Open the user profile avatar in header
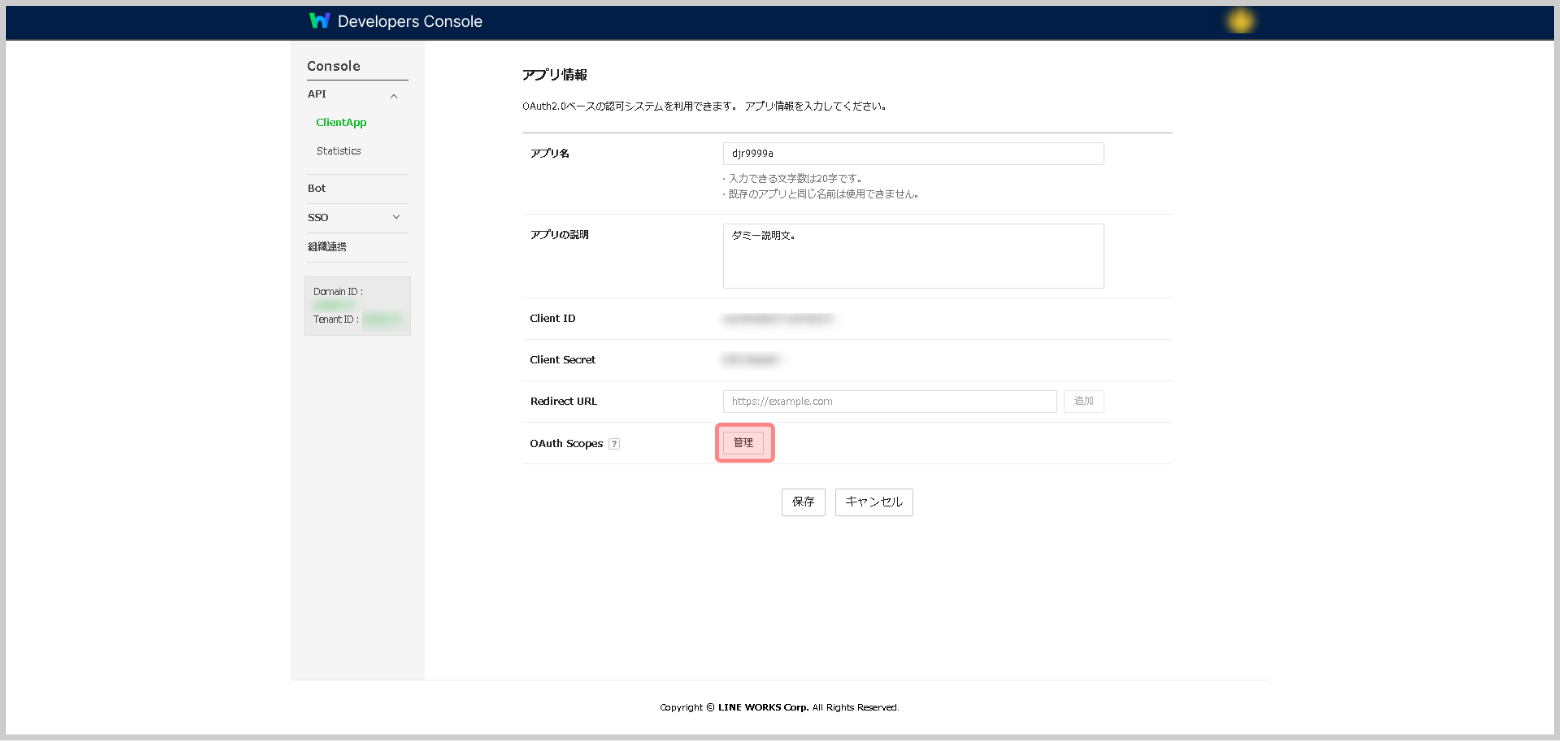The height and width of the screenshot is (741, 1560). click(1240, 21)
